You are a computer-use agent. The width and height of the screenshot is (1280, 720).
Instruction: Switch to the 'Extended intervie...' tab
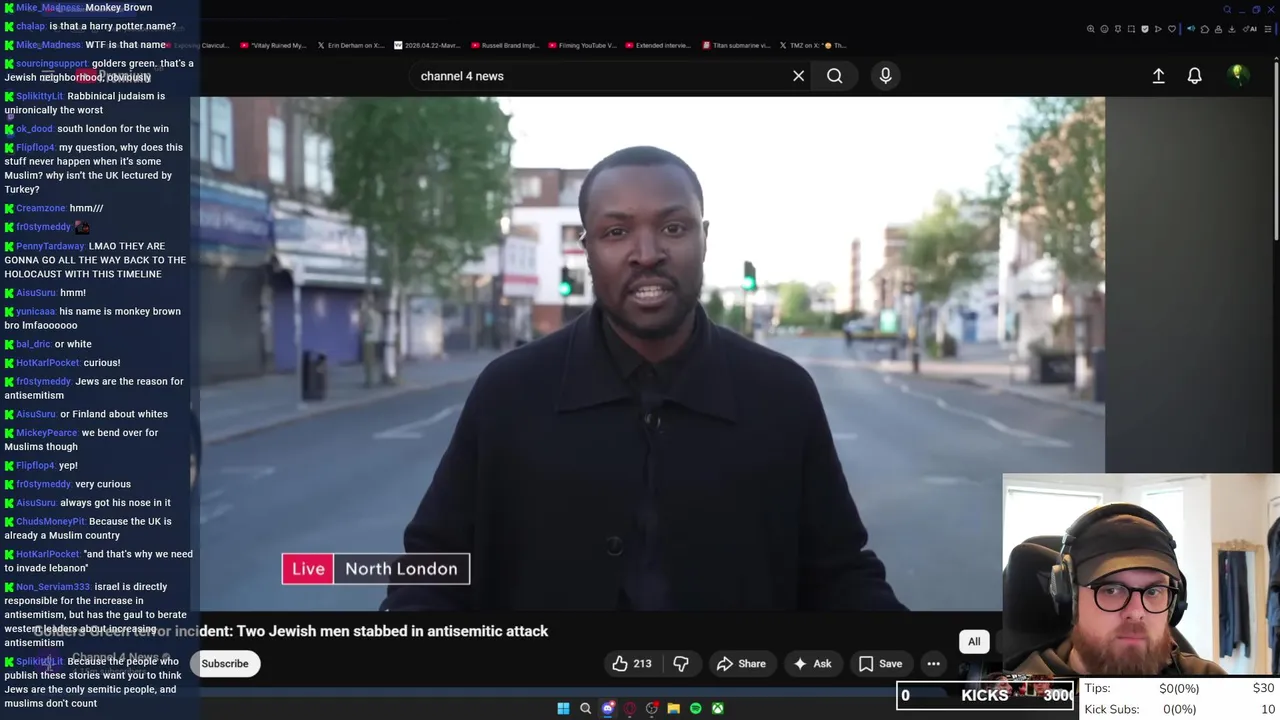coord(657,45)
